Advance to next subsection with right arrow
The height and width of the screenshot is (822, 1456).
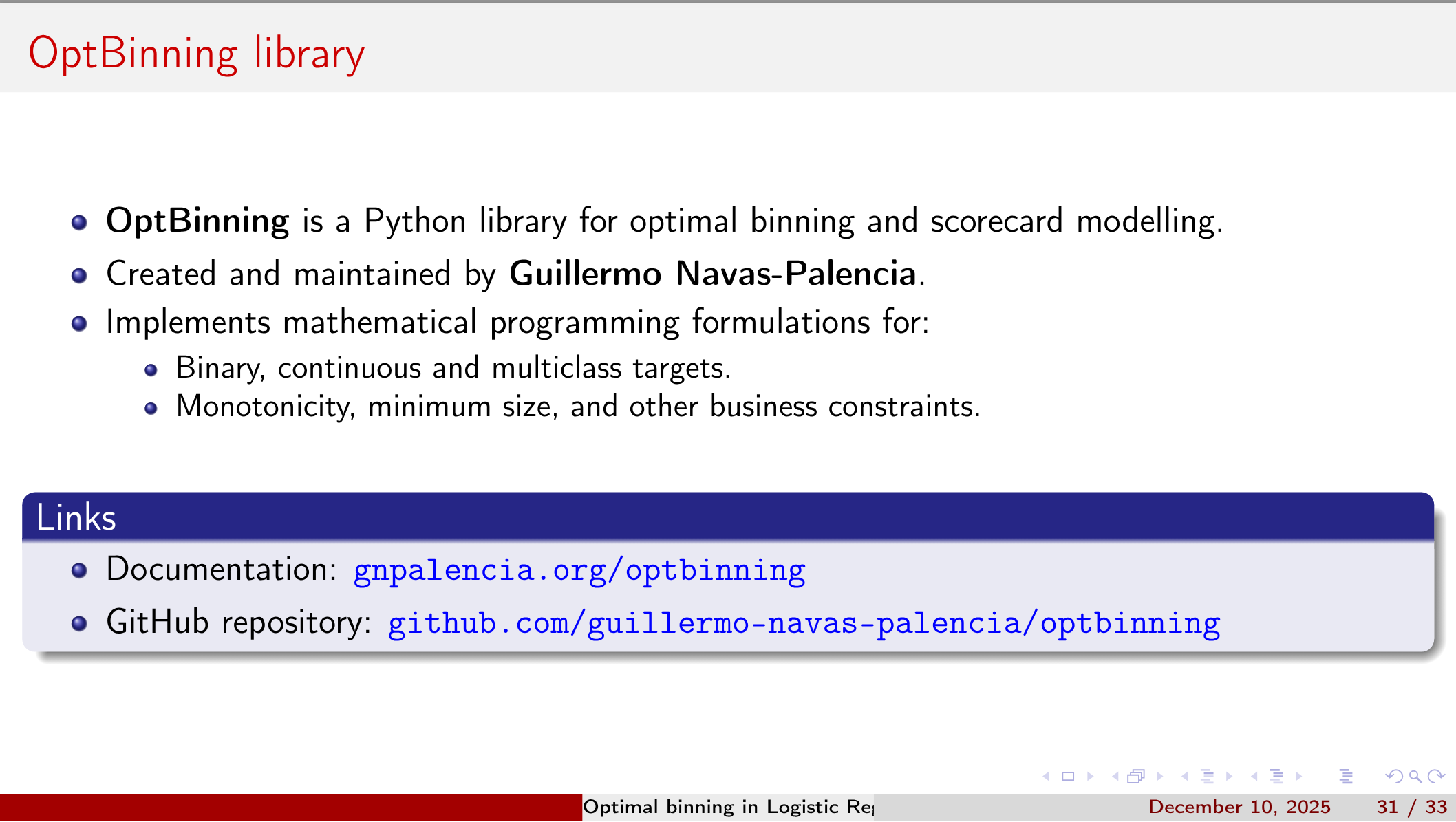click(1230, 777)
